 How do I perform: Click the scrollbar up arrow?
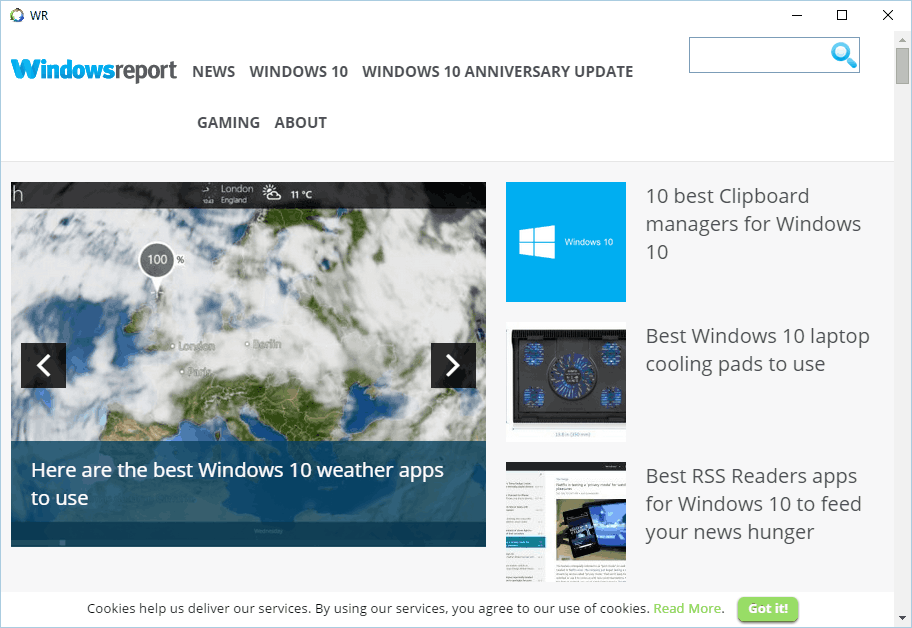(x=902, y=40)
